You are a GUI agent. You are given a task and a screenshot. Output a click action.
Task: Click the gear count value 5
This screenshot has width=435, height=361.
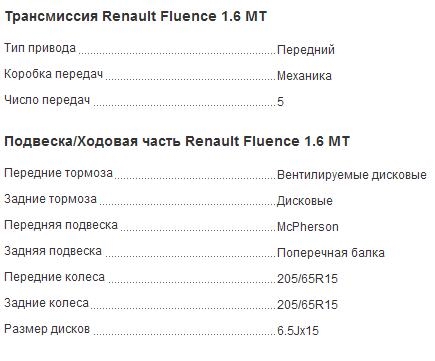[x=280, y=102]
